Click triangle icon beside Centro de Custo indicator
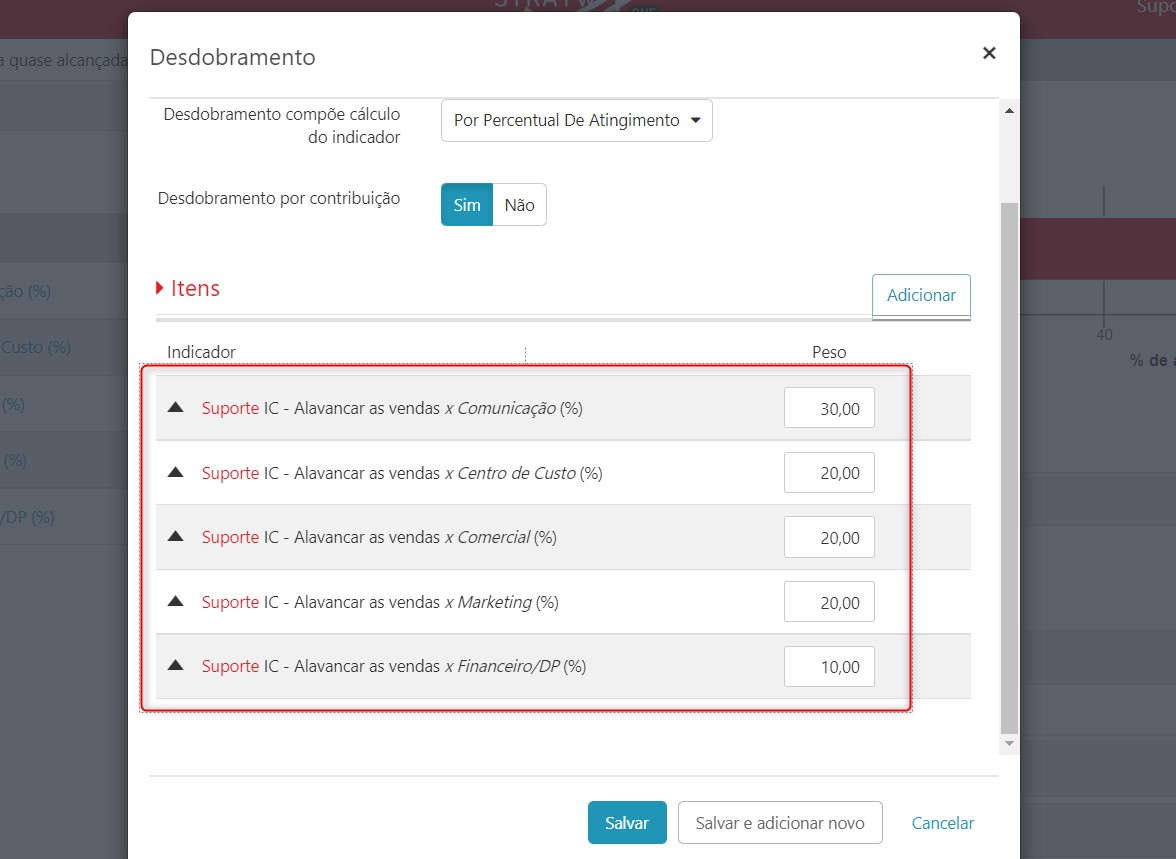The width and height of the screenshot is (1176, 859). (x=176, y=472)
